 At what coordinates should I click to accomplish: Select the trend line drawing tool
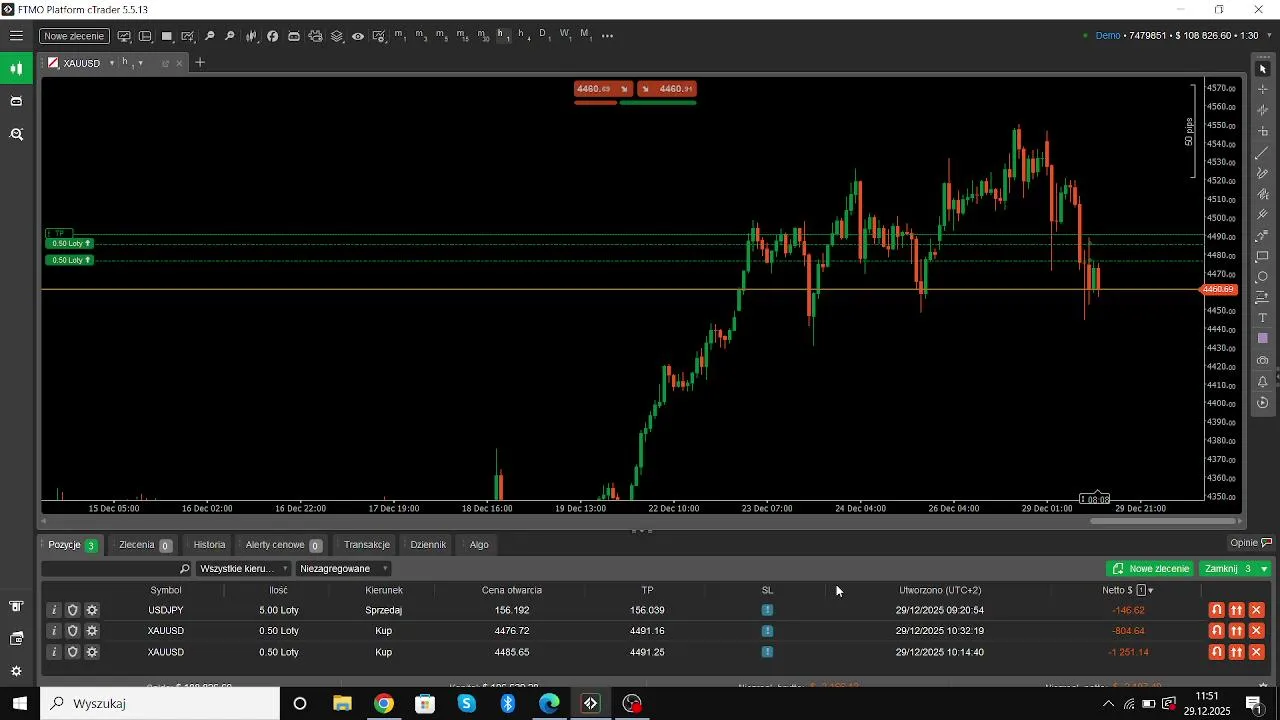1262,152
